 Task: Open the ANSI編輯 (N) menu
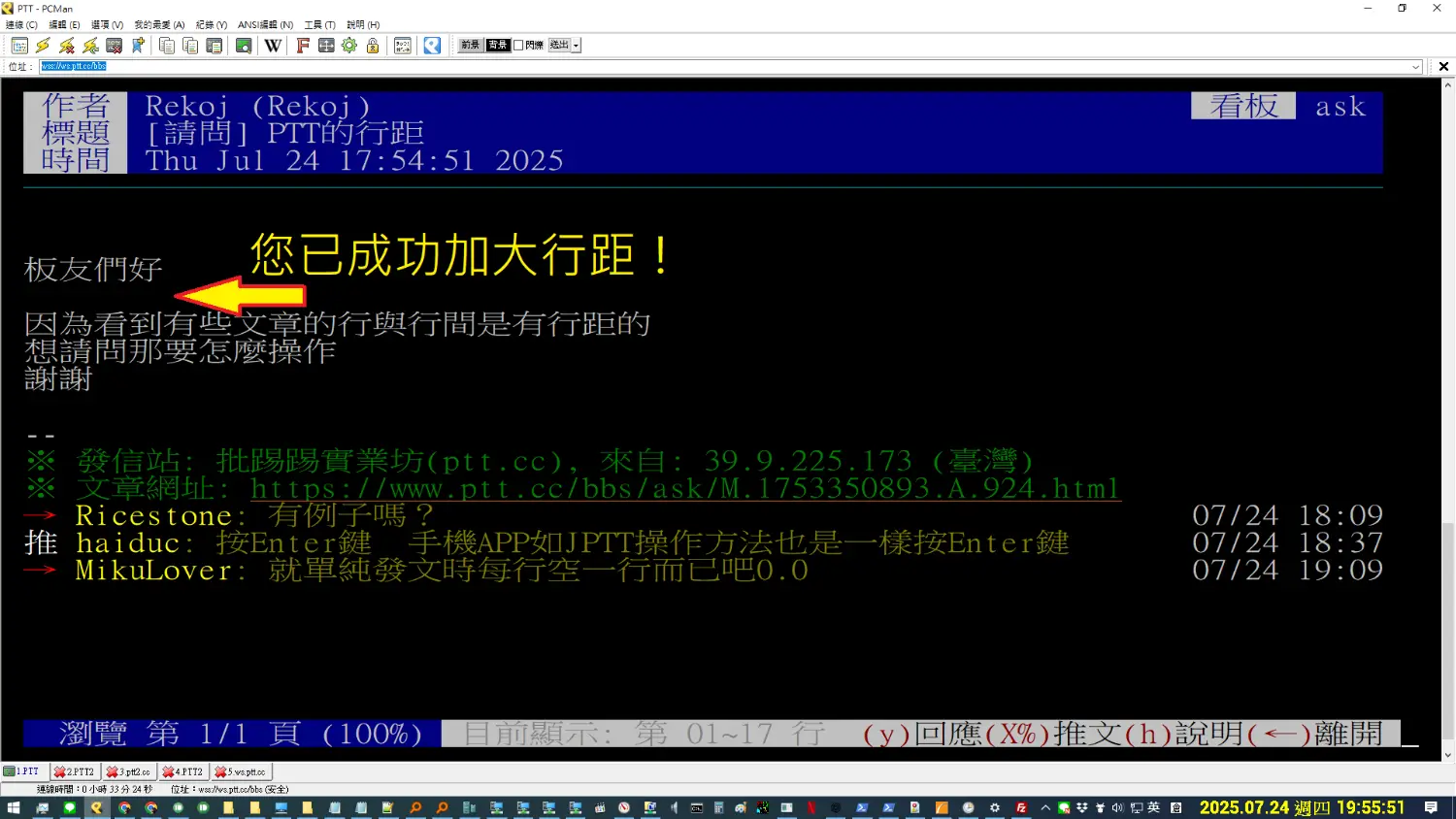pos(265,25)
